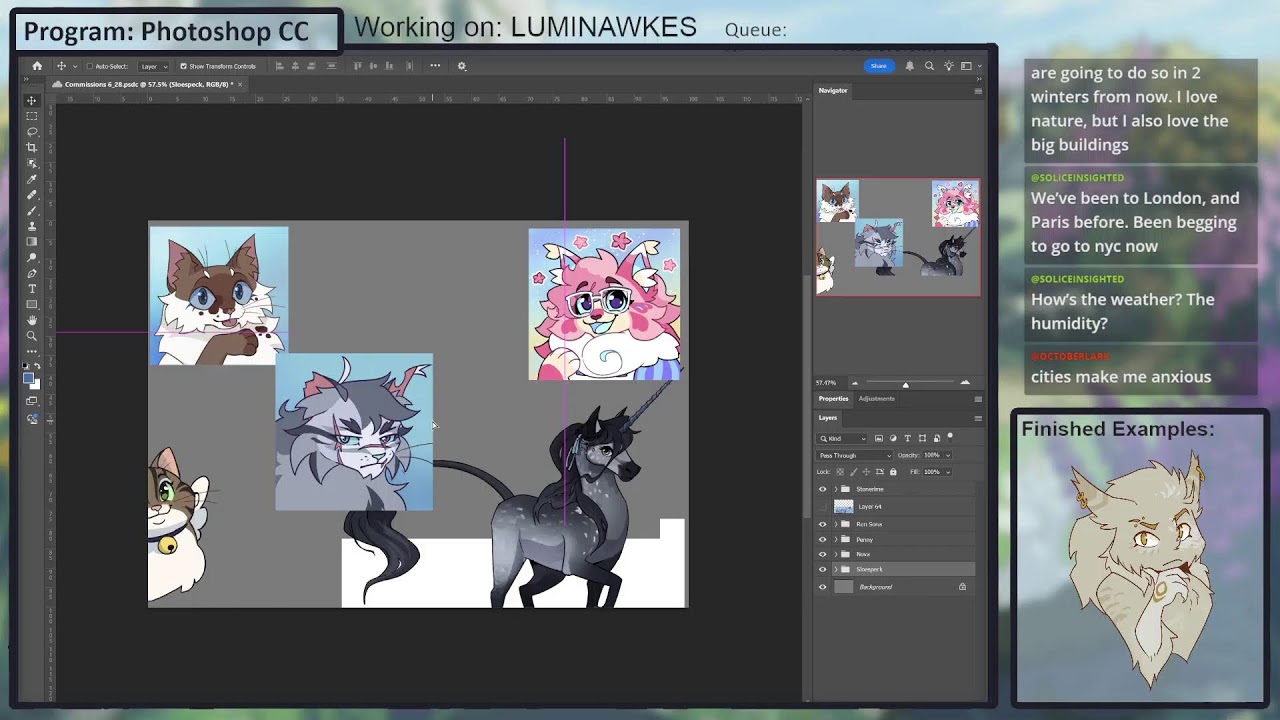Click the Lock all padlock icon
This screenshot has width=1280, height=720.
point(893,471)
